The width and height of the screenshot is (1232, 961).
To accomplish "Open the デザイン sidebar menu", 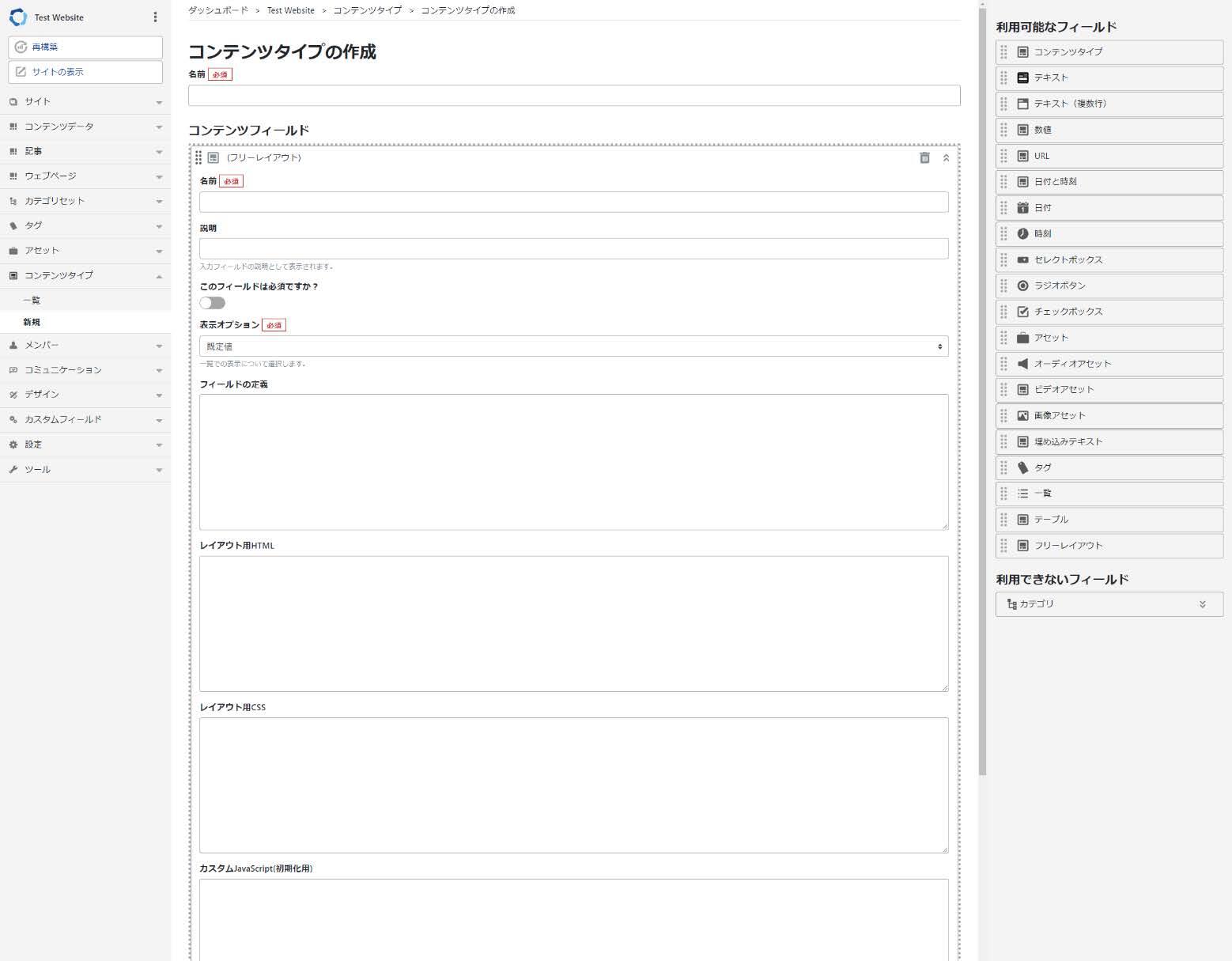I will click(85, 395).
